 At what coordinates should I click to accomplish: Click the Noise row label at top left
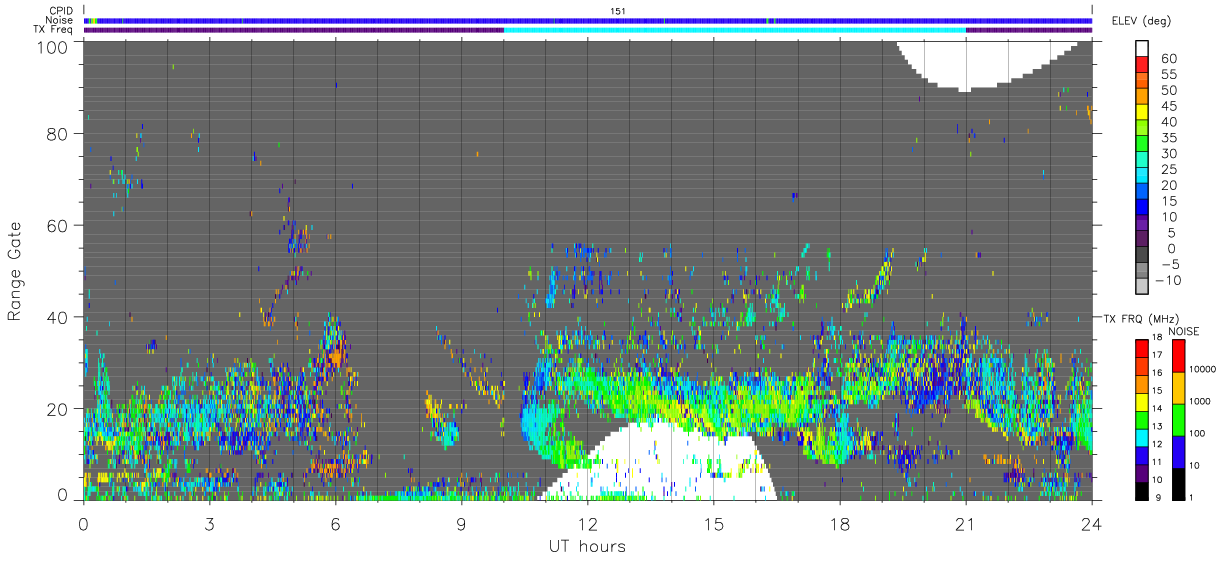61,20
